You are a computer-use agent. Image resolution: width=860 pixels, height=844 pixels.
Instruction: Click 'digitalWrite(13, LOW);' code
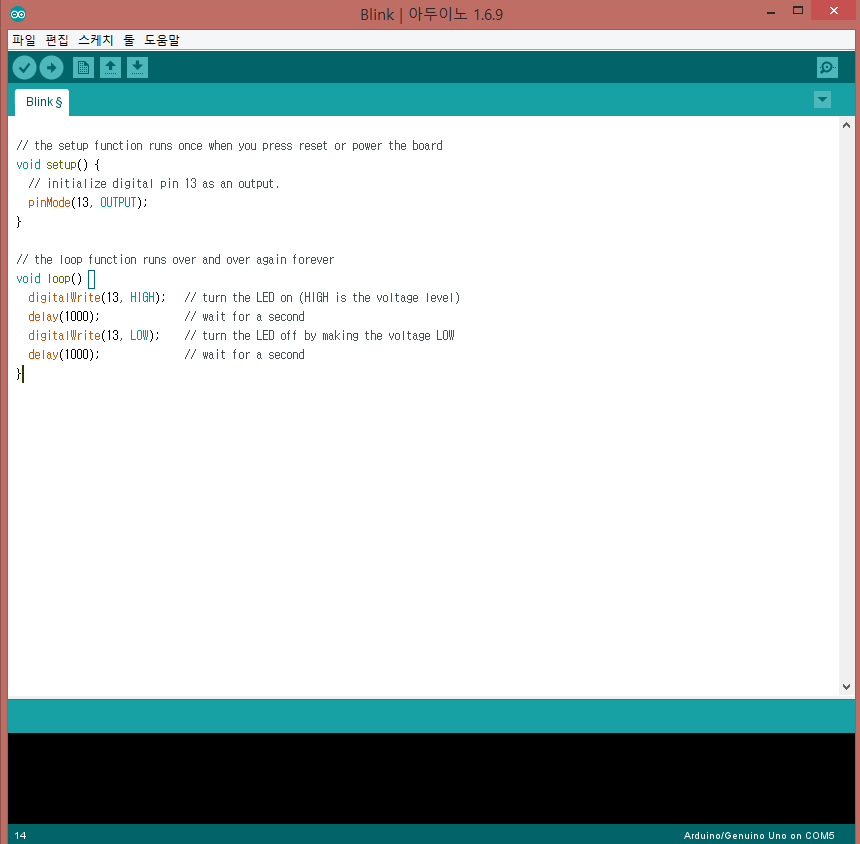94,335
